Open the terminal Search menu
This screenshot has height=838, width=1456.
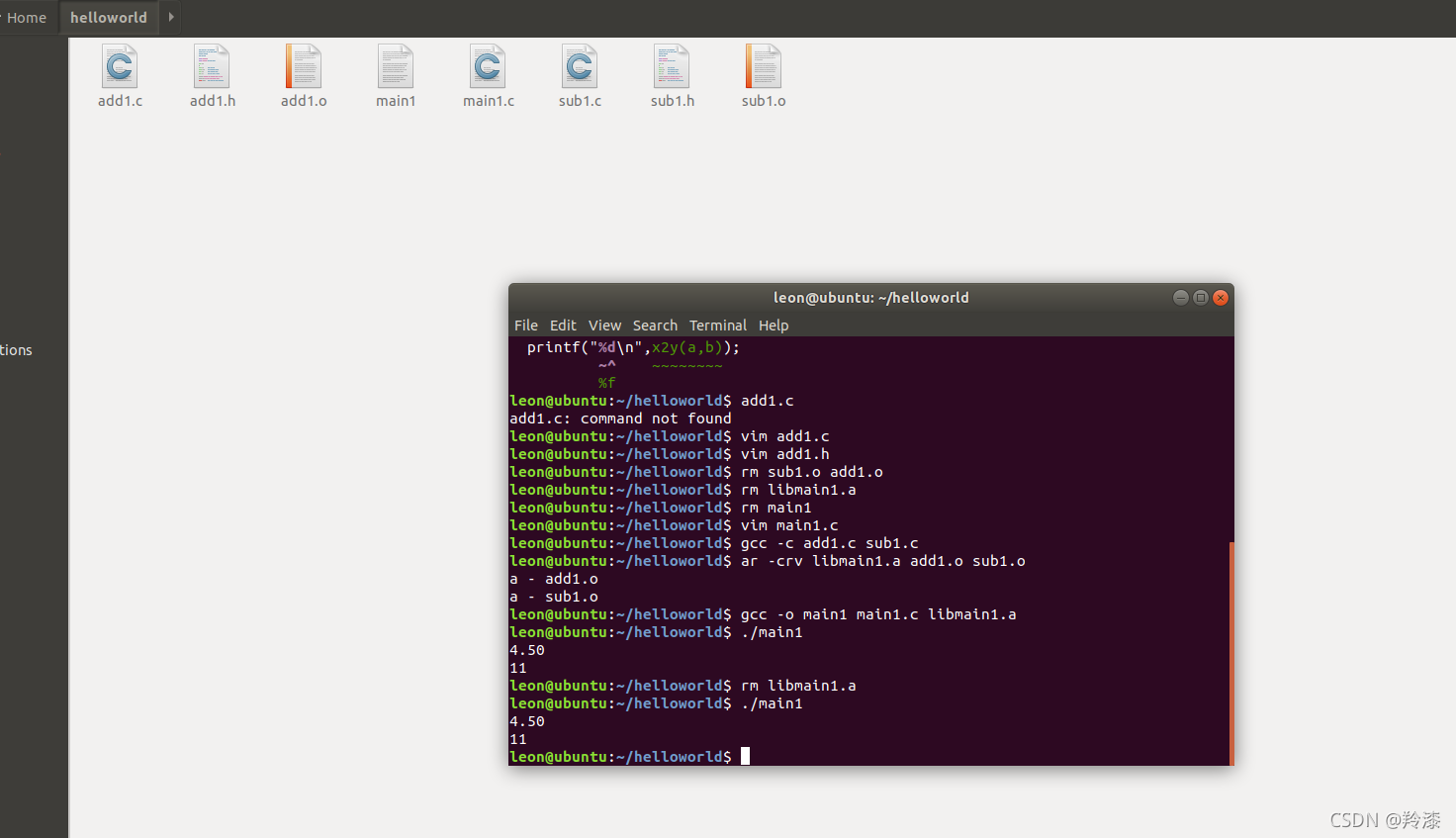655,326
